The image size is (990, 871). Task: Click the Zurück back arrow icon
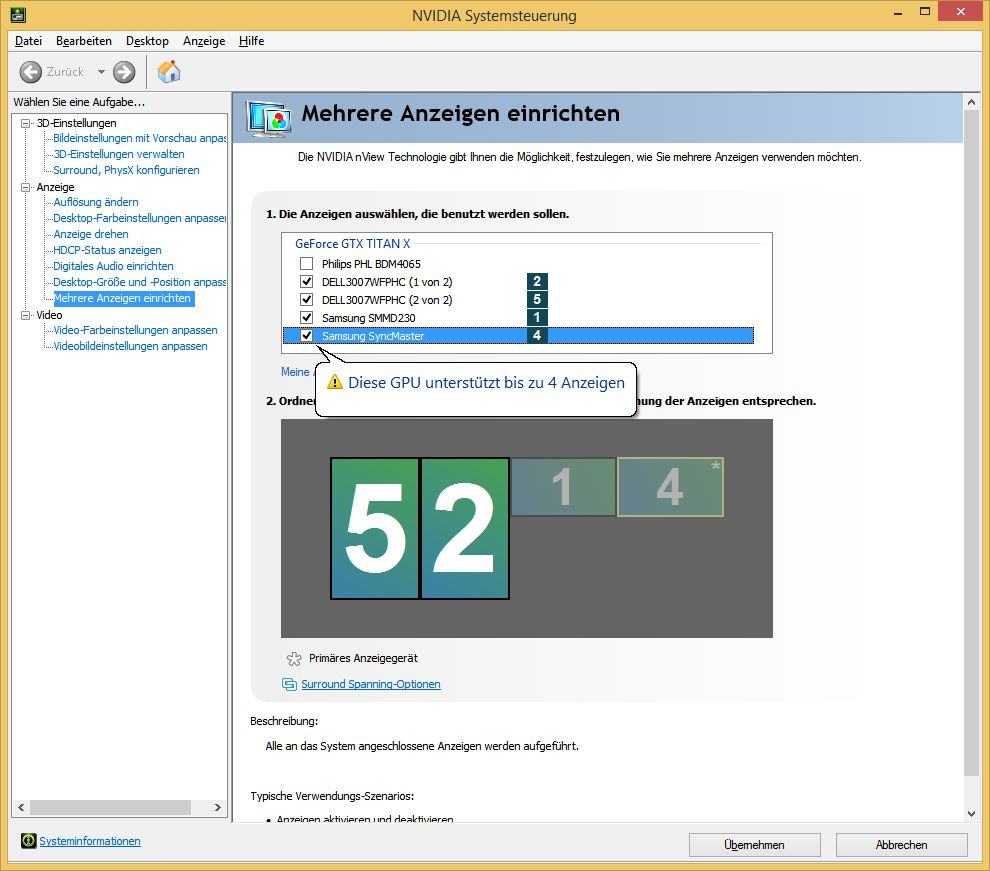click(x=30, y=72)
